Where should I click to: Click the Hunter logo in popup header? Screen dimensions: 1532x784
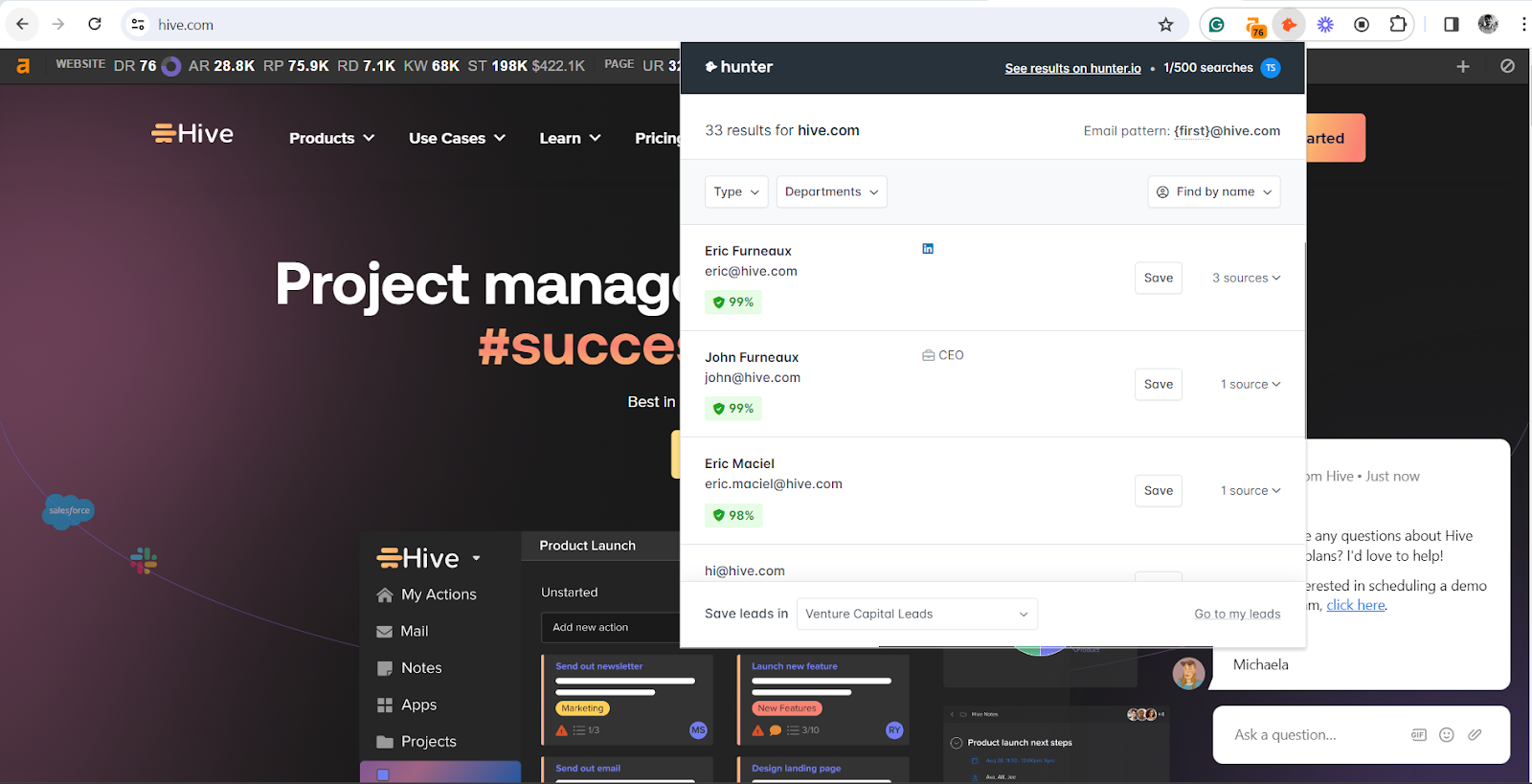[x=739, y=67]
